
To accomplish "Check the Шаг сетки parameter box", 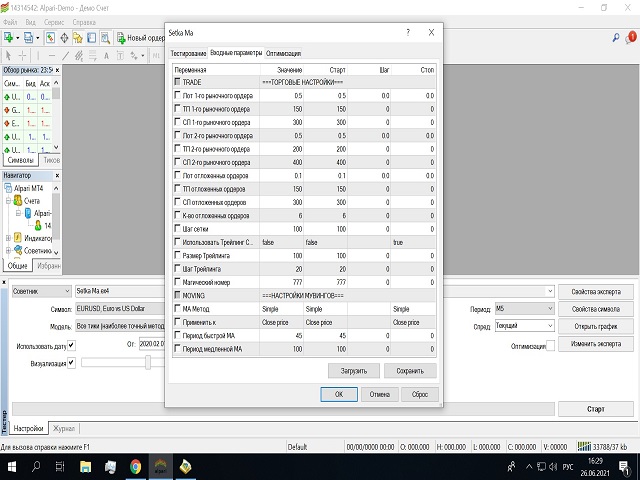I will 177,229.
